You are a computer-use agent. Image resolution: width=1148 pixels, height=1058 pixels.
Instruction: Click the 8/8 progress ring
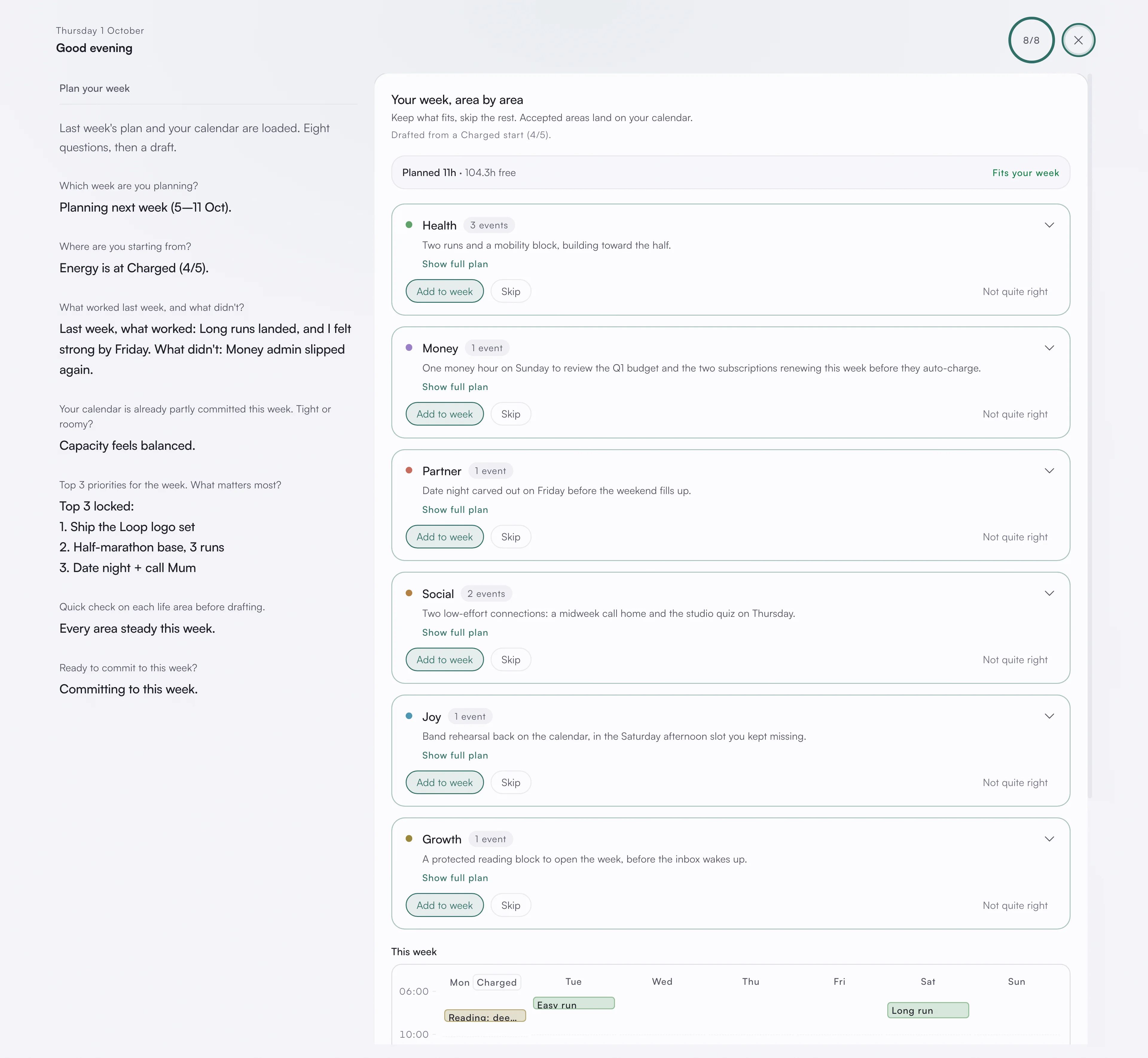click(1031, 40)
